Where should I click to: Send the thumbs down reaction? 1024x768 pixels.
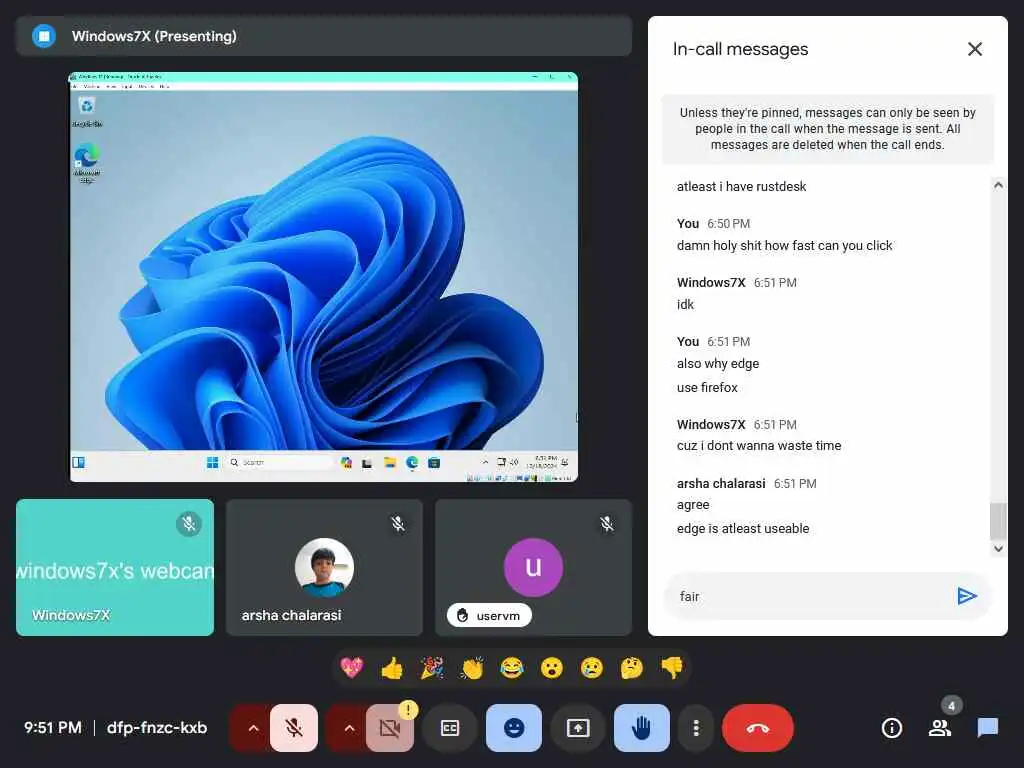[672, 667]
